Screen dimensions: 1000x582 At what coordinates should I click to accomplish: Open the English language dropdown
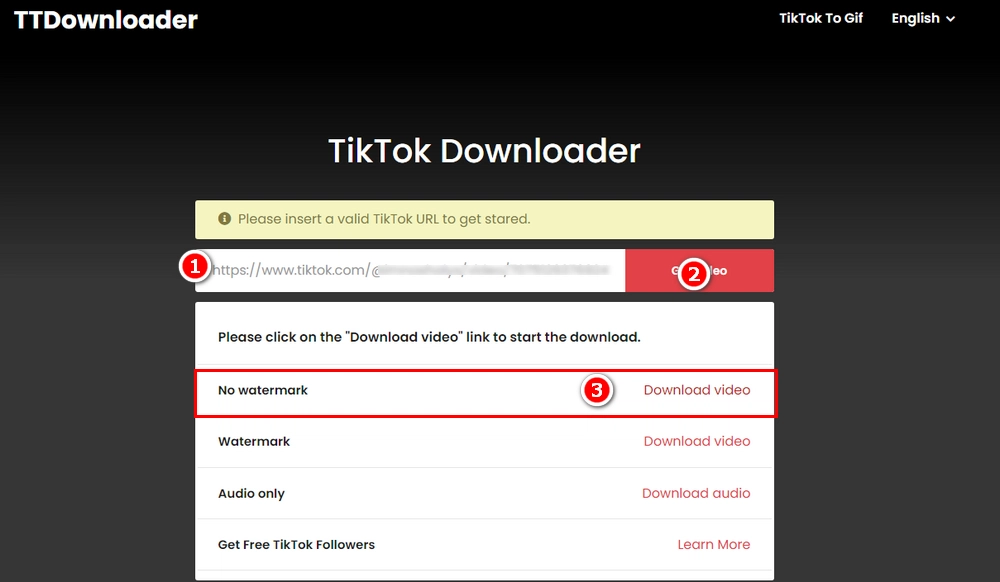point(923,18)
